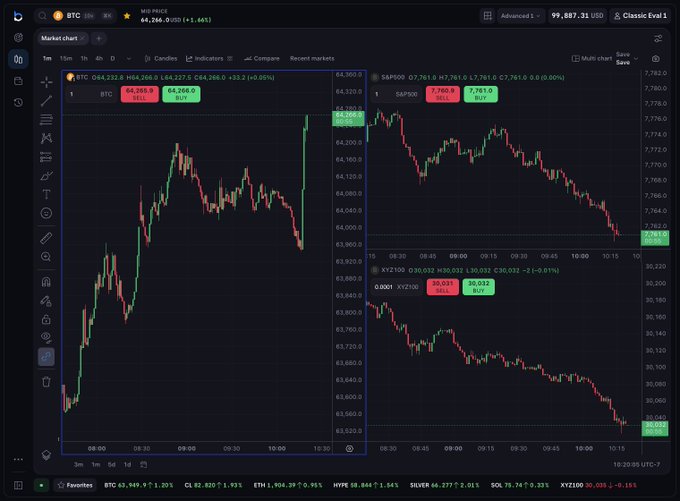Screen dimensions: 680x501
Task: Toggle stay in drawing mode pencil lock
Action: pos(46,301)
